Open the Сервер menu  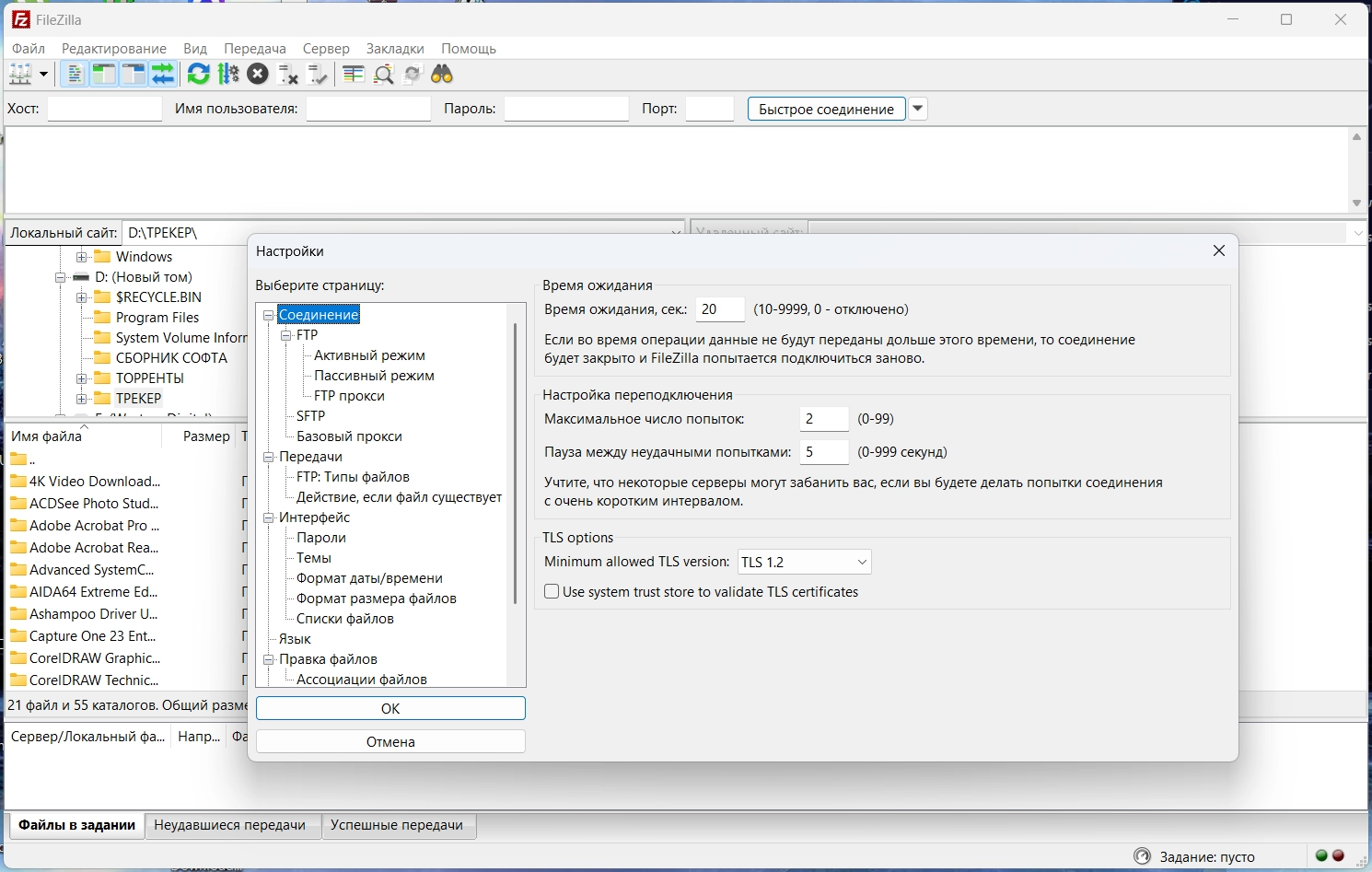pos(326,49)
